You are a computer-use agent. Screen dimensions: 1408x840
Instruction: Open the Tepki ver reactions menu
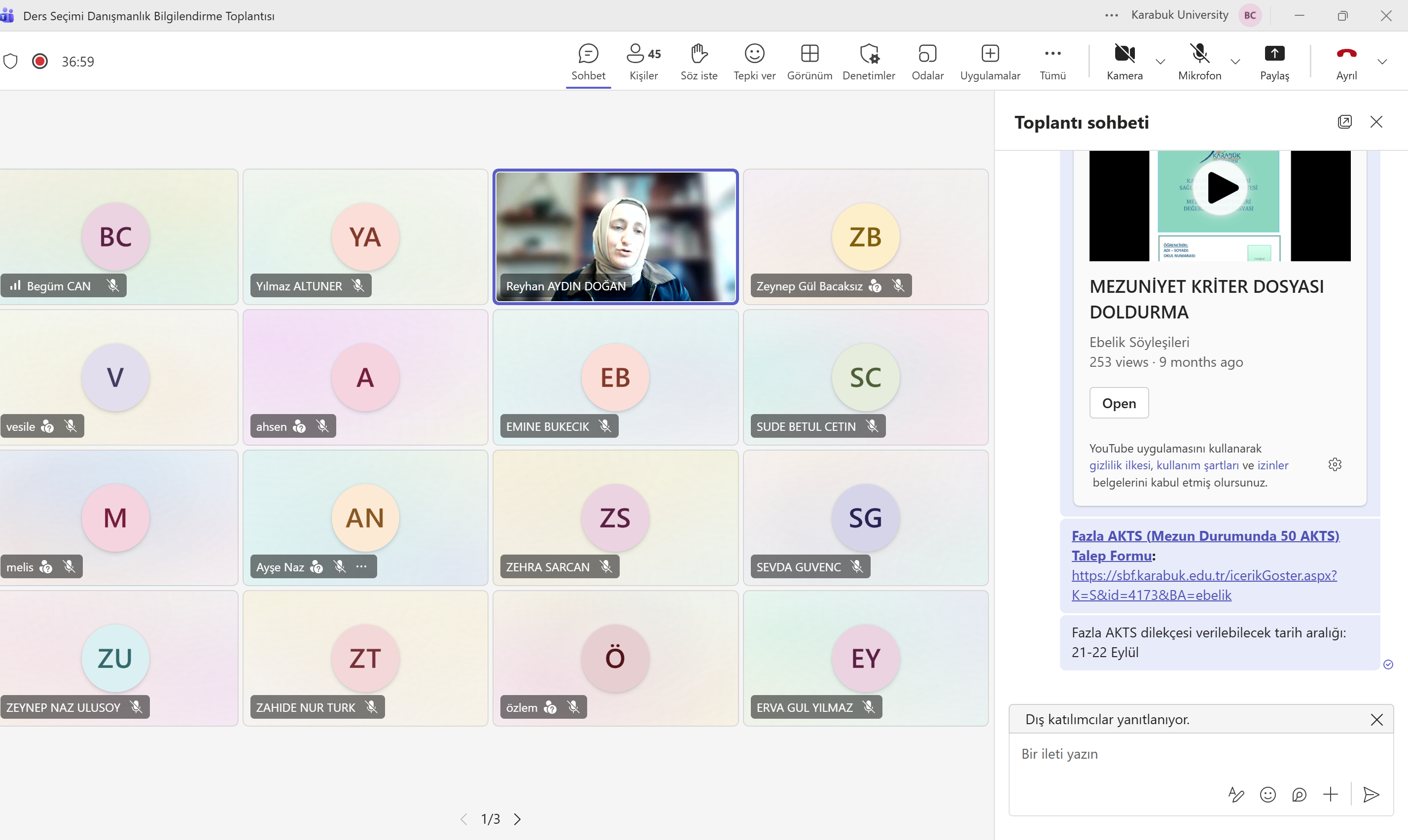click(754, 62)
